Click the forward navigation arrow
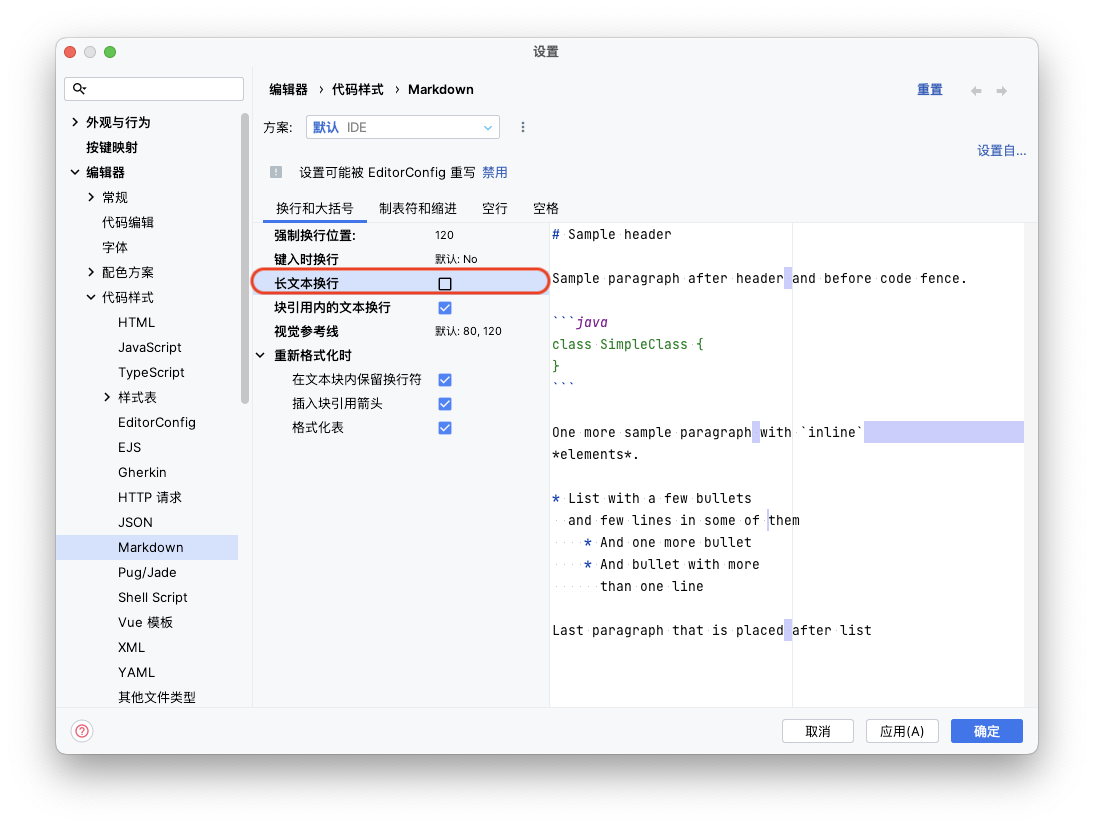The height and width of the screenshot is (828, 1094). pos(1001,90)
